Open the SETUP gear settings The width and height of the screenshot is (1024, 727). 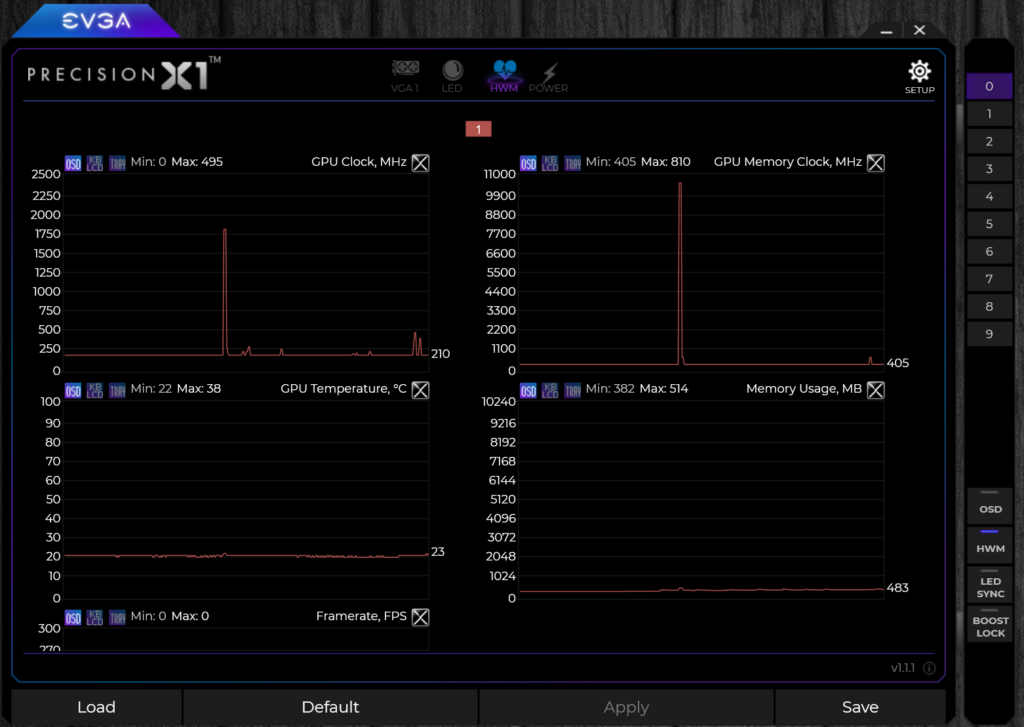[918, 73]
